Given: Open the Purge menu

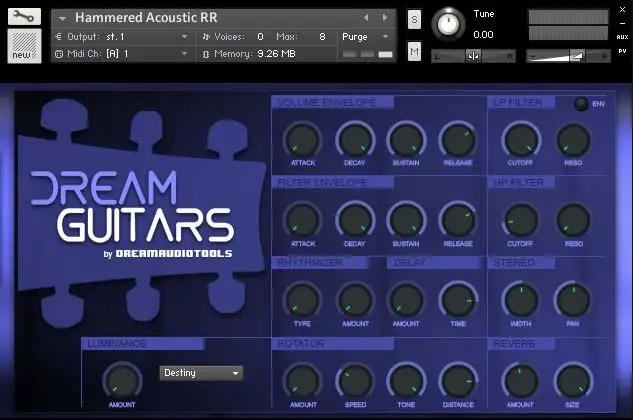Looking at the screenshot, I should click(x=365, y=37).
